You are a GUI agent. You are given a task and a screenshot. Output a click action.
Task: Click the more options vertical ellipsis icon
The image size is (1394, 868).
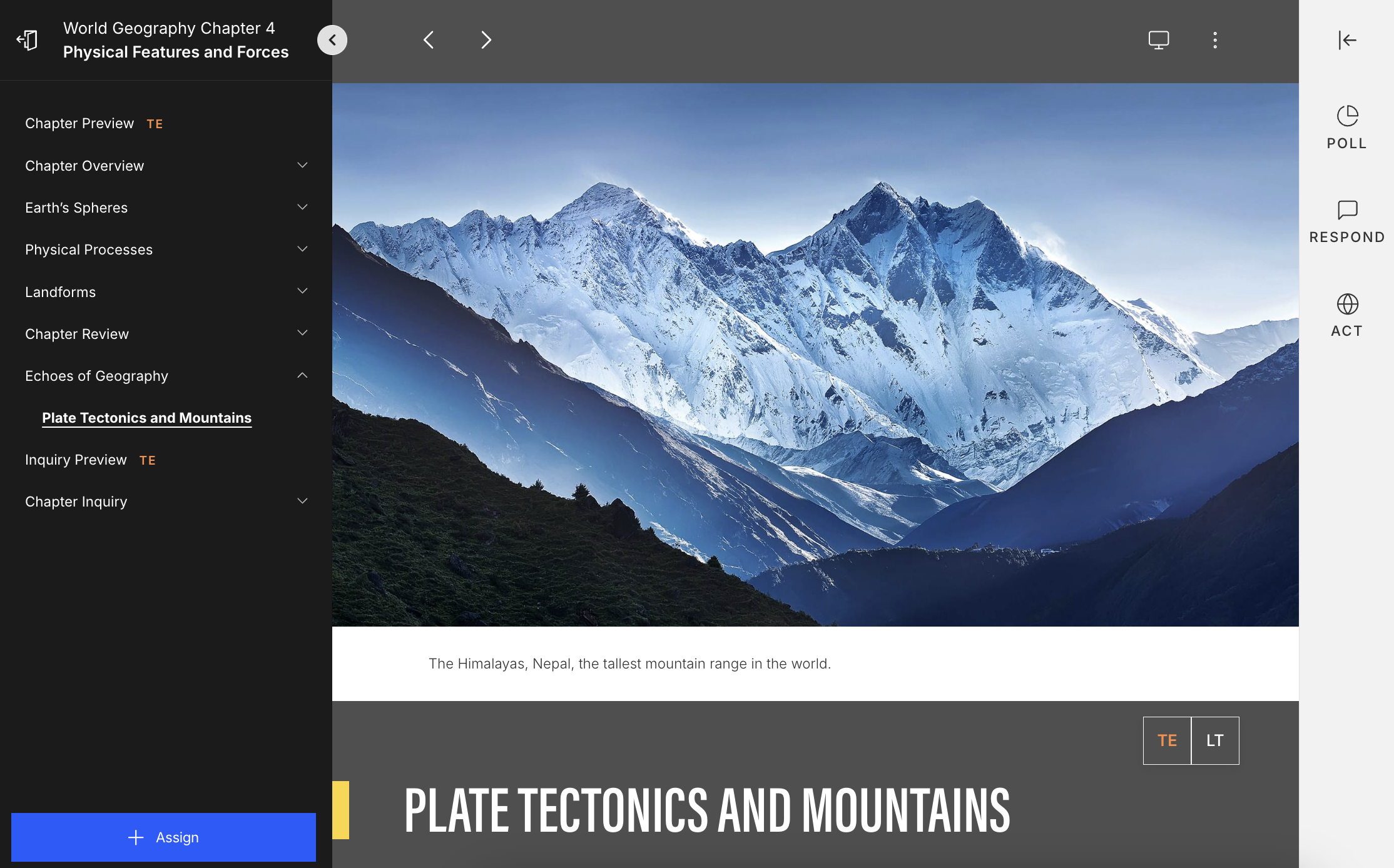pos(1215,40)
